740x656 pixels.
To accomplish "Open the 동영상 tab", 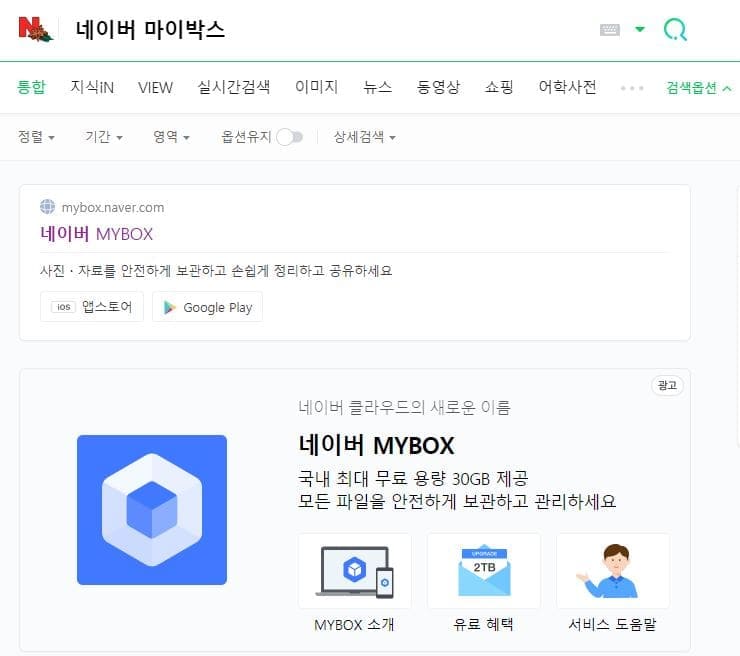I will (438, 87).
